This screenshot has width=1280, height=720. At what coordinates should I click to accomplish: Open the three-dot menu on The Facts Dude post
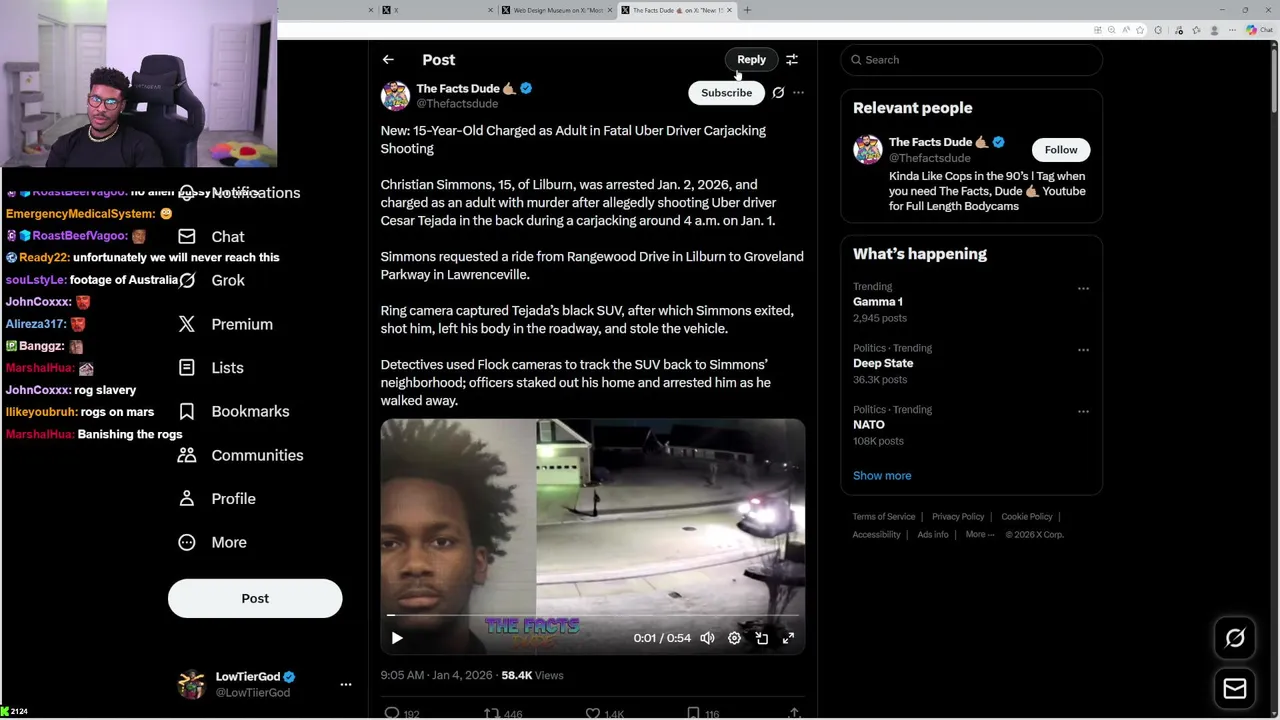(798, 93)
